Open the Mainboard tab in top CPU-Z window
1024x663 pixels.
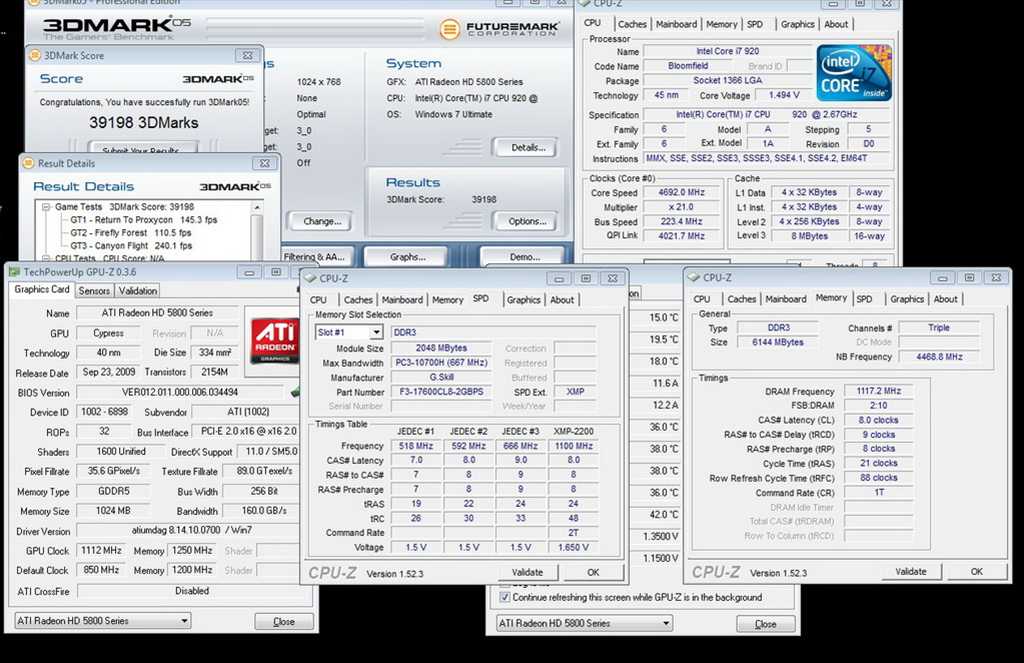(676, 24)
